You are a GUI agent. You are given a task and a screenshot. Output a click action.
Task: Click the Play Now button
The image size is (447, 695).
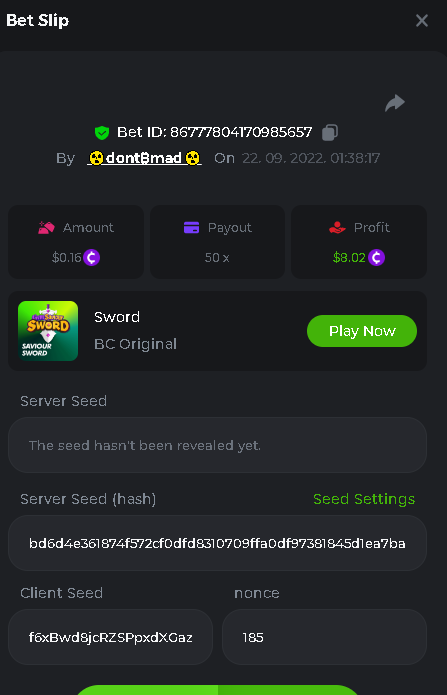[362, 331]
